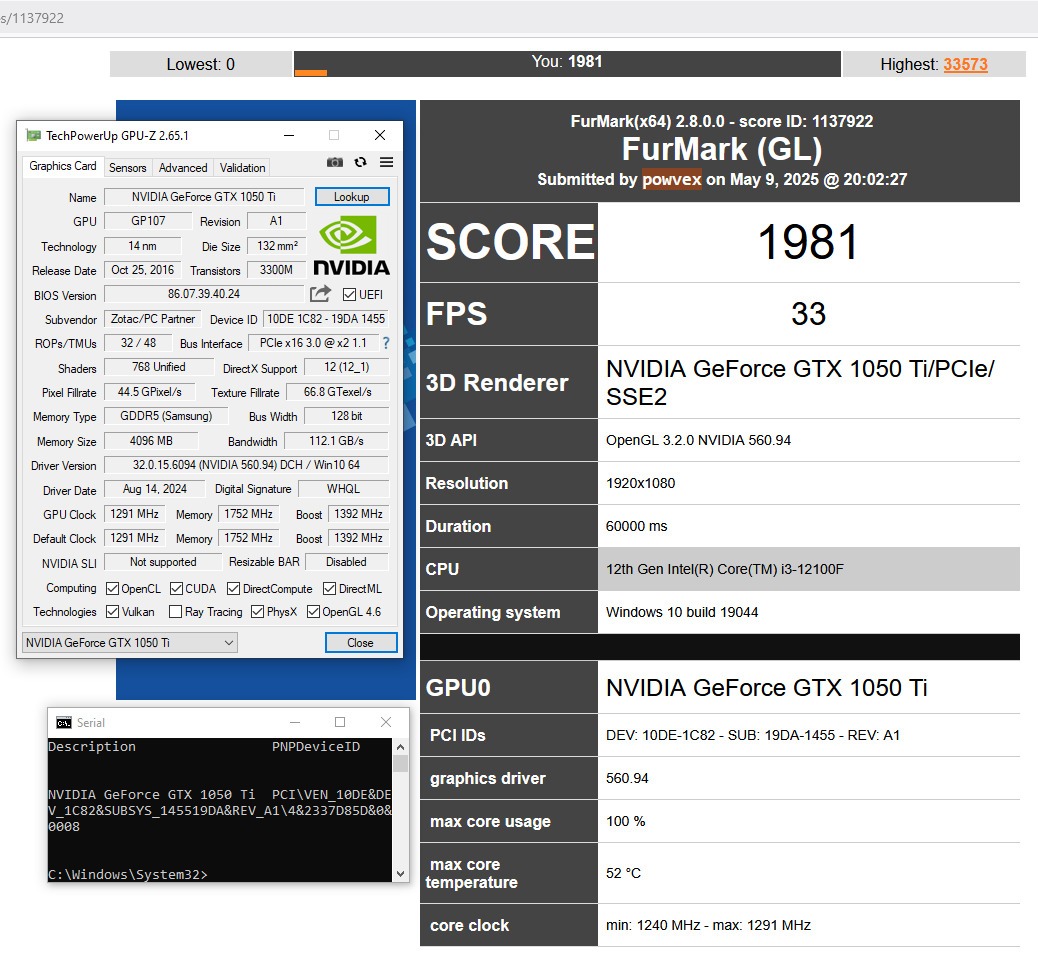
Task: Click the GPU-Z title bar app icon
Action: coord(33,136)
